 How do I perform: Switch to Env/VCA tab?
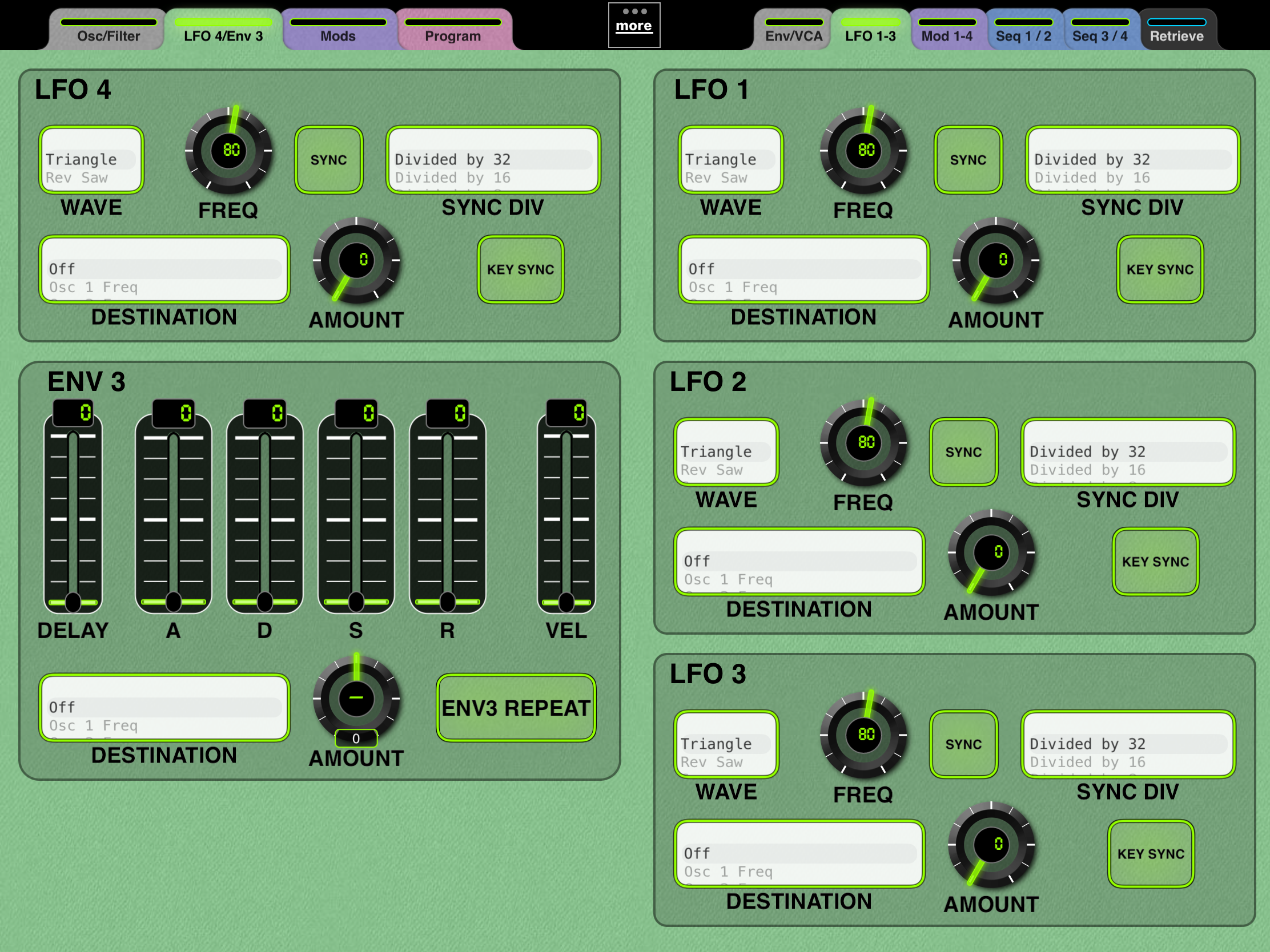coord(793,30)
